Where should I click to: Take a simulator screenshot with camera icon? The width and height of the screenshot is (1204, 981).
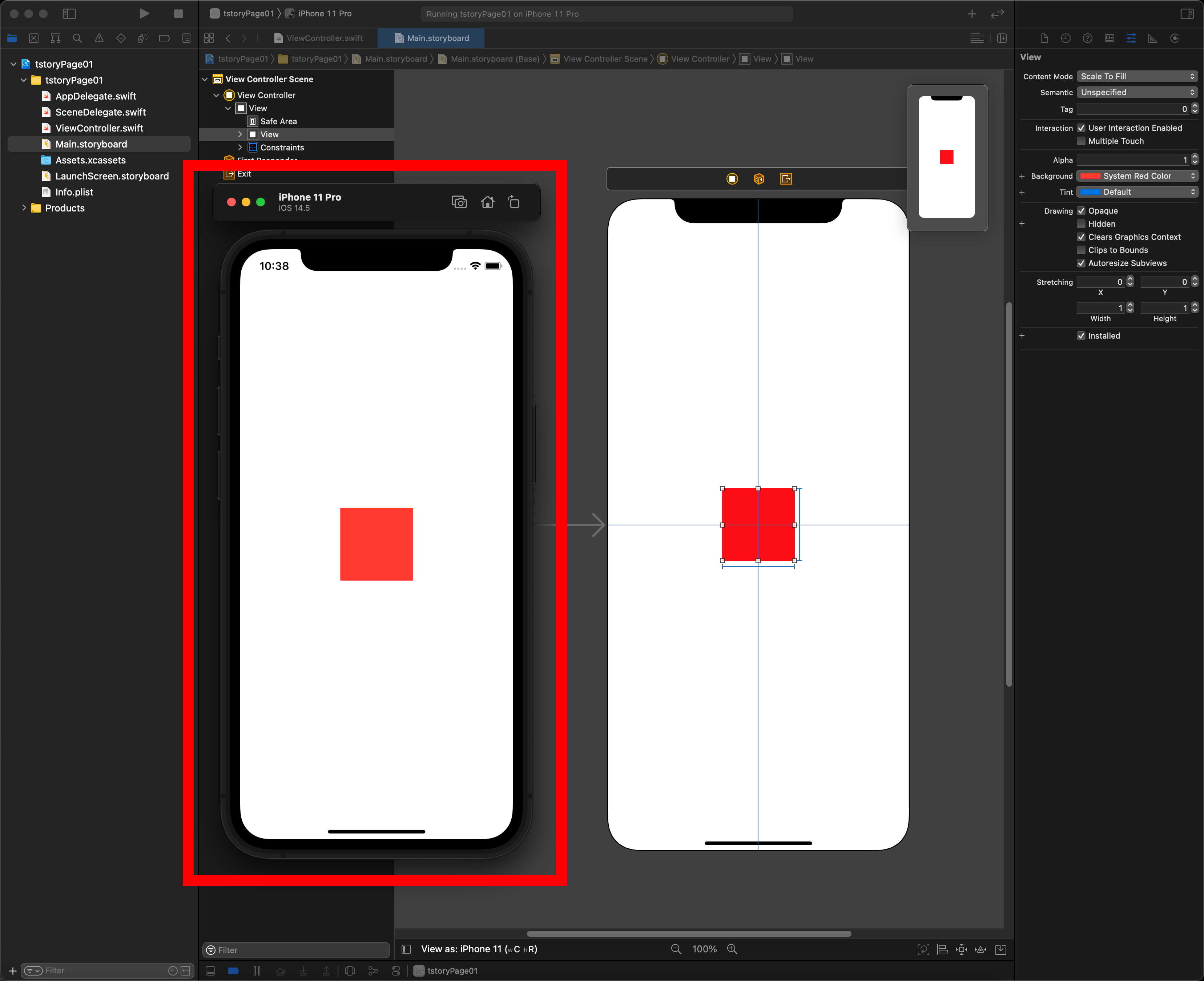pos(459,202)
